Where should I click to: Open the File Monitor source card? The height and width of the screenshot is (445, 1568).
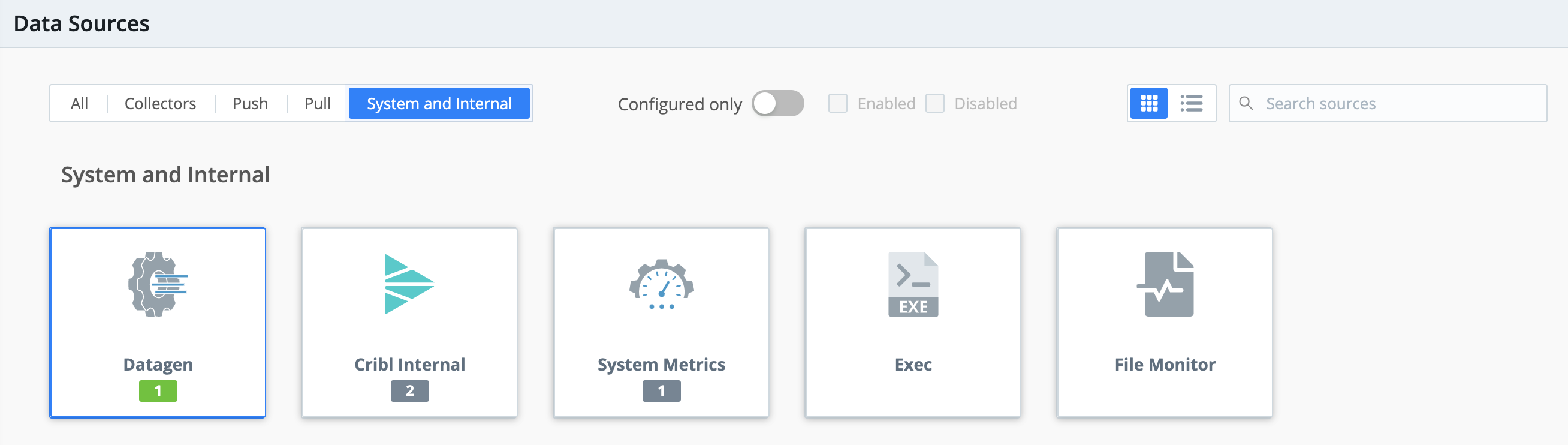1165,323
